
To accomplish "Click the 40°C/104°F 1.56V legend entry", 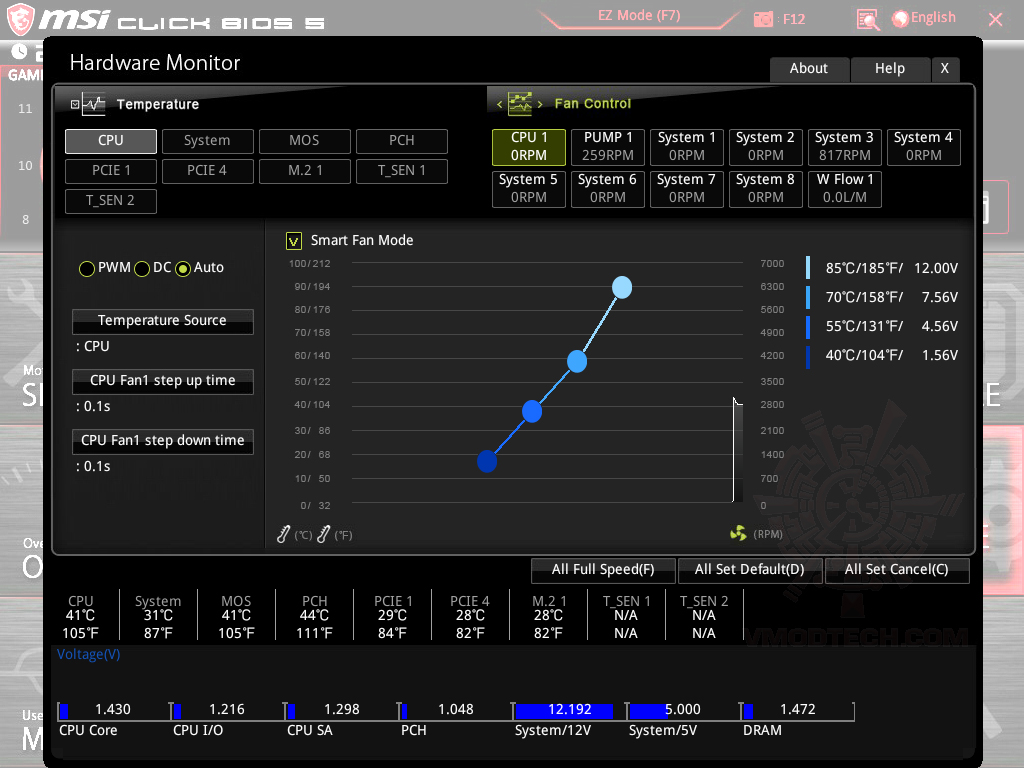I will pos(882,355).
